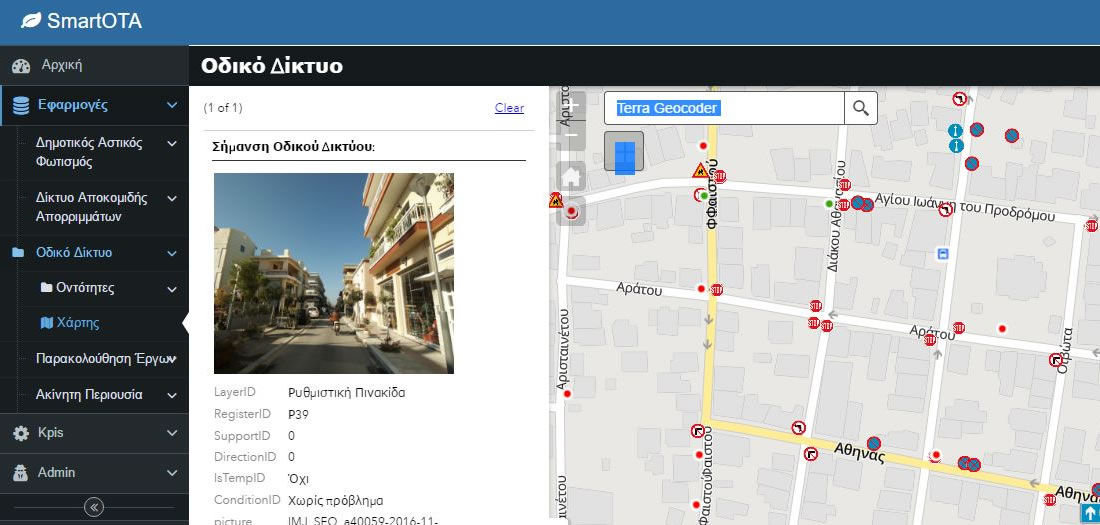Click the Kpis gear icon

21,433
